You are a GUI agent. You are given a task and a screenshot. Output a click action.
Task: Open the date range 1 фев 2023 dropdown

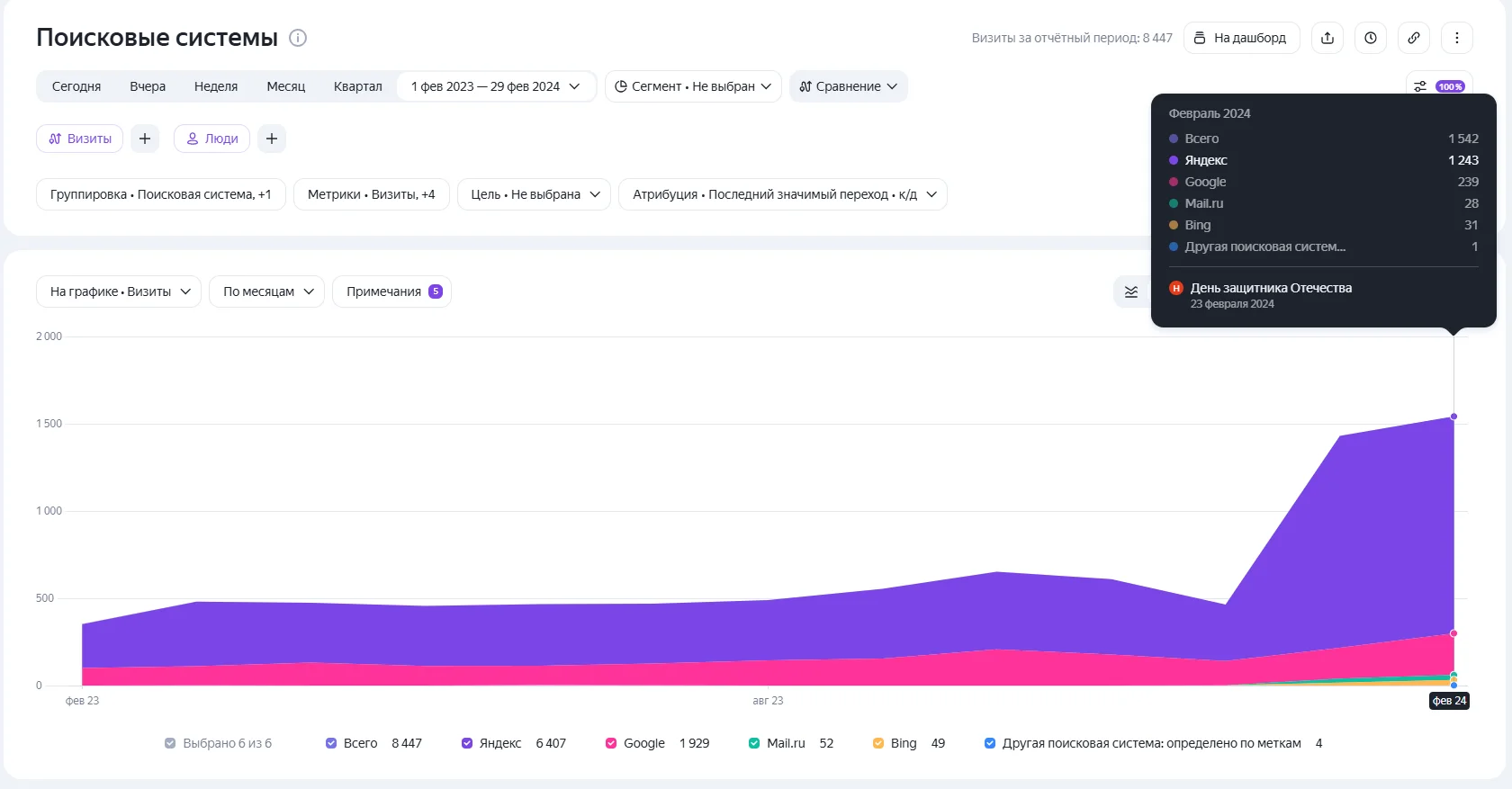pyautogui.click(x=496, y=86)
